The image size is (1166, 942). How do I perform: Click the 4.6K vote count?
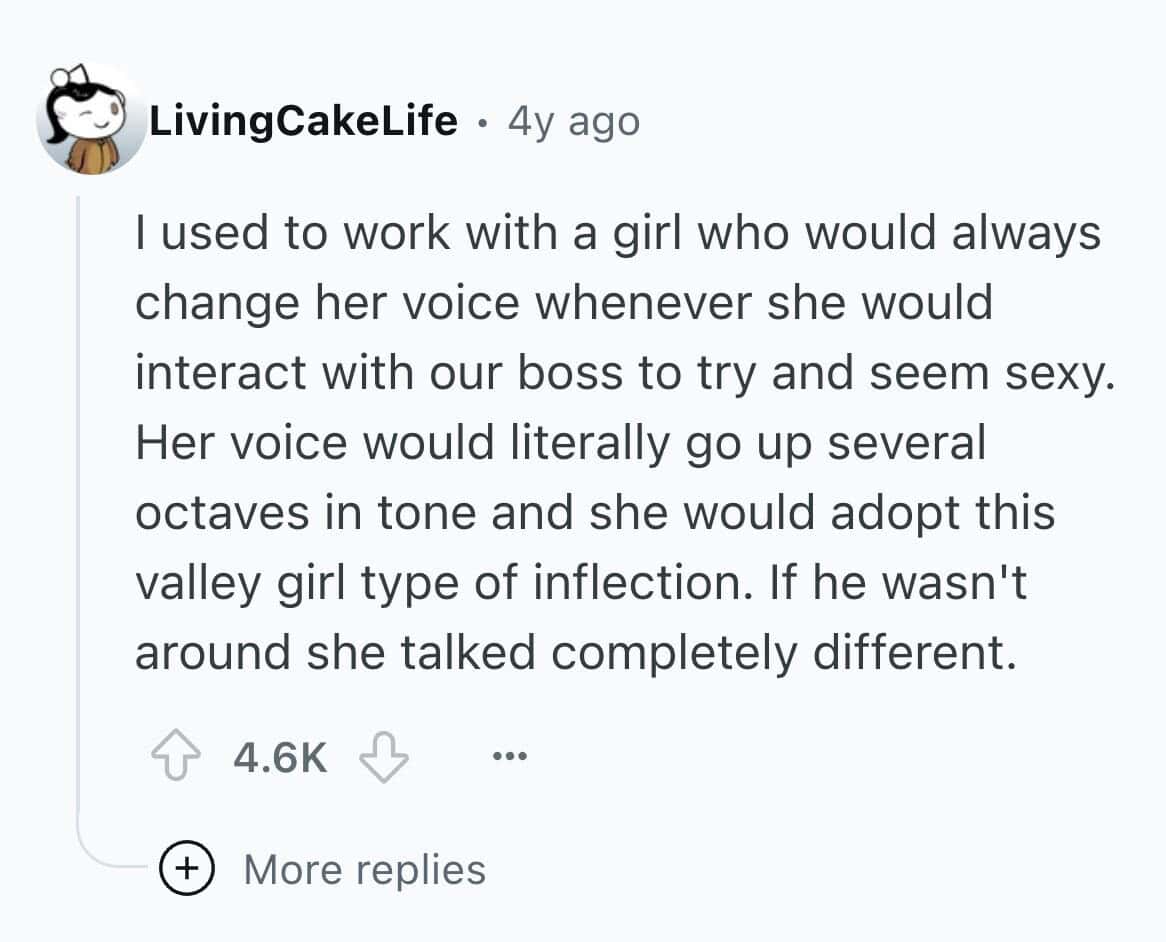pyautogui.click(x=280, y=757)
